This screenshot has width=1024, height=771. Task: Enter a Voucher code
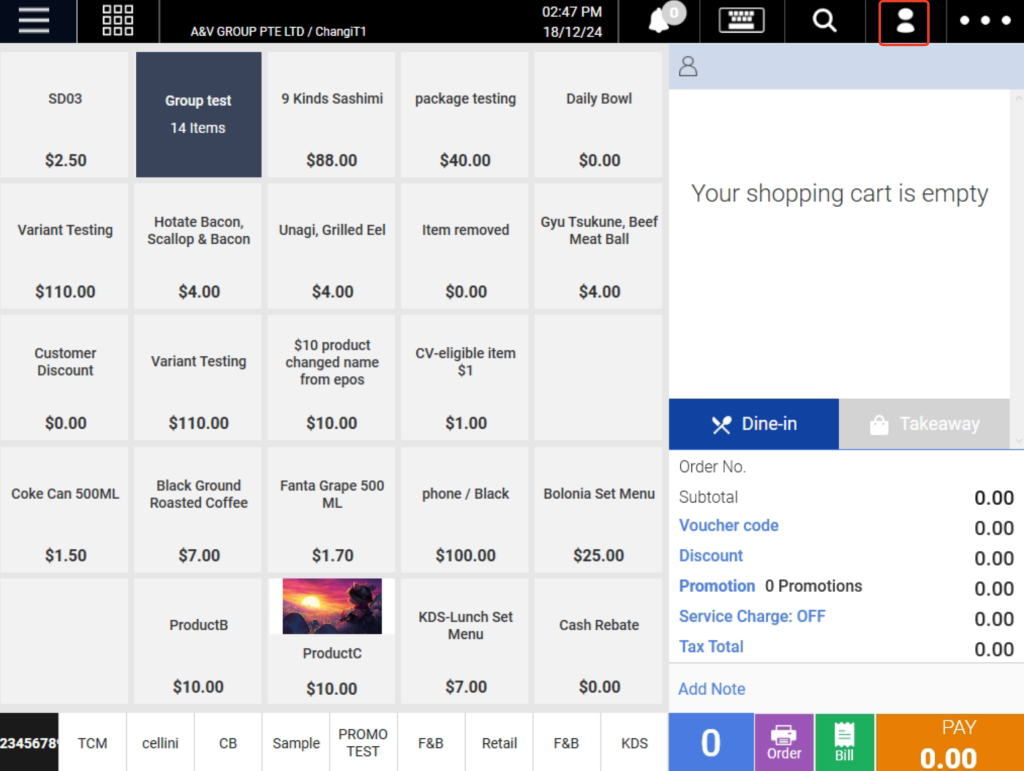[x=728, y=525]
